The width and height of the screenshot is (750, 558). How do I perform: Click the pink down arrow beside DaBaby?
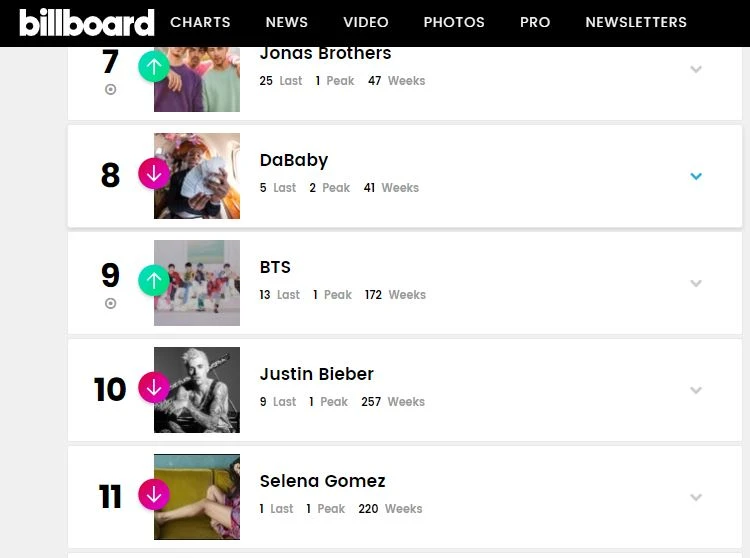[153, 174]
